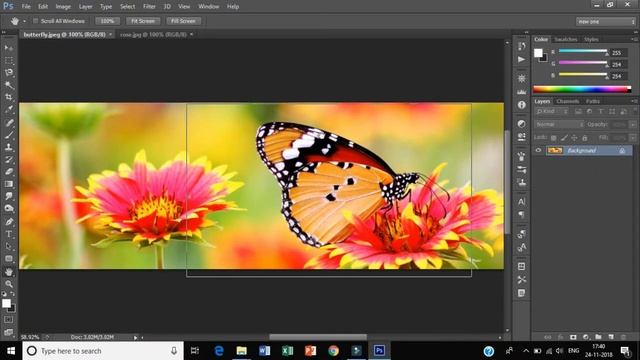Click the Fill Screen button
640x360 pixels.
pyautogui.click(x=183, y=21)
